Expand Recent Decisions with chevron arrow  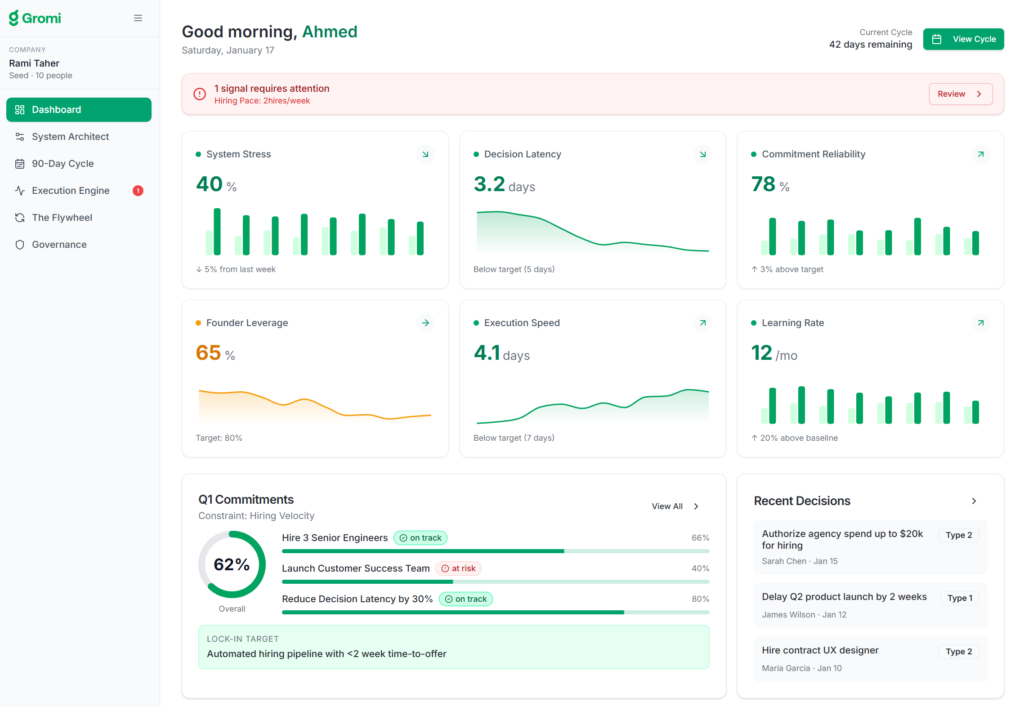pos(974,501)
